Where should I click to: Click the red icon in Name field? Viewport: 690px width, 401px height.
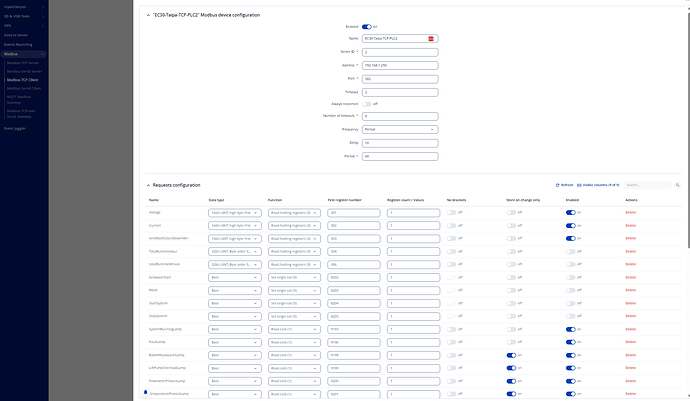coord(431,37)
